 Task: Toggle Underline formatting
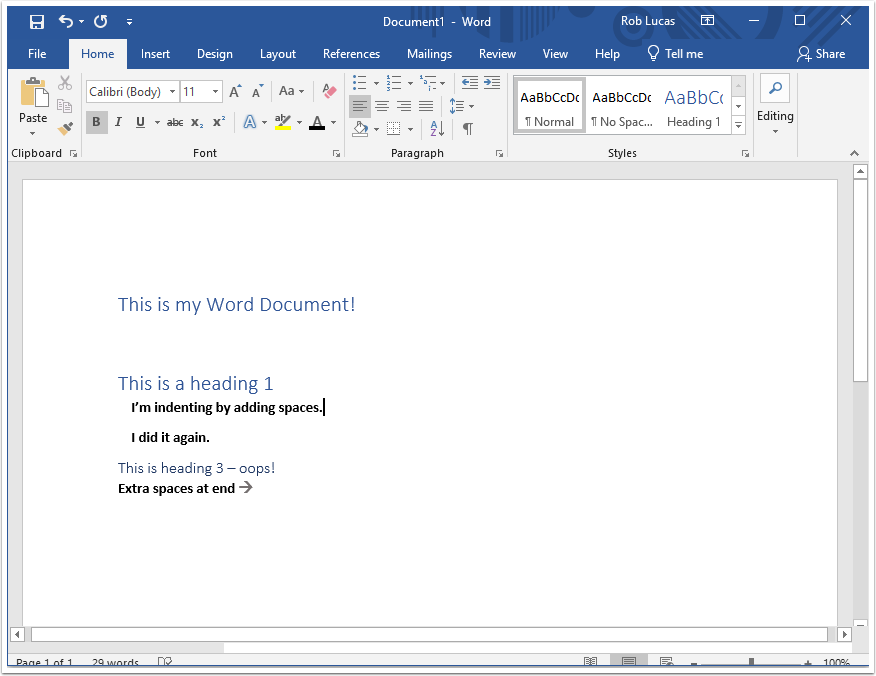click(140, 122)
